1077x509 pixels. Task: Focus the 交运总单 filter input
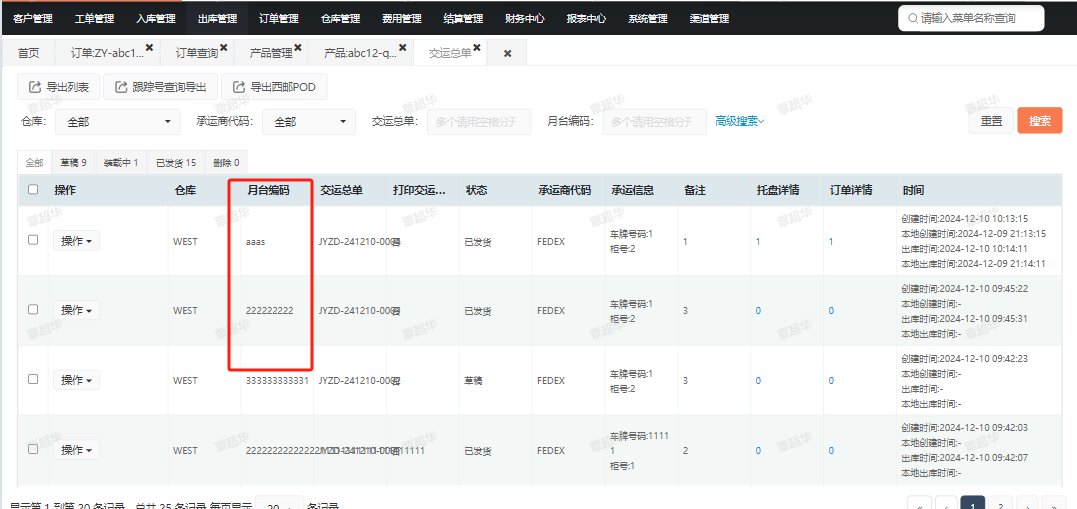[x=479, y=122]
